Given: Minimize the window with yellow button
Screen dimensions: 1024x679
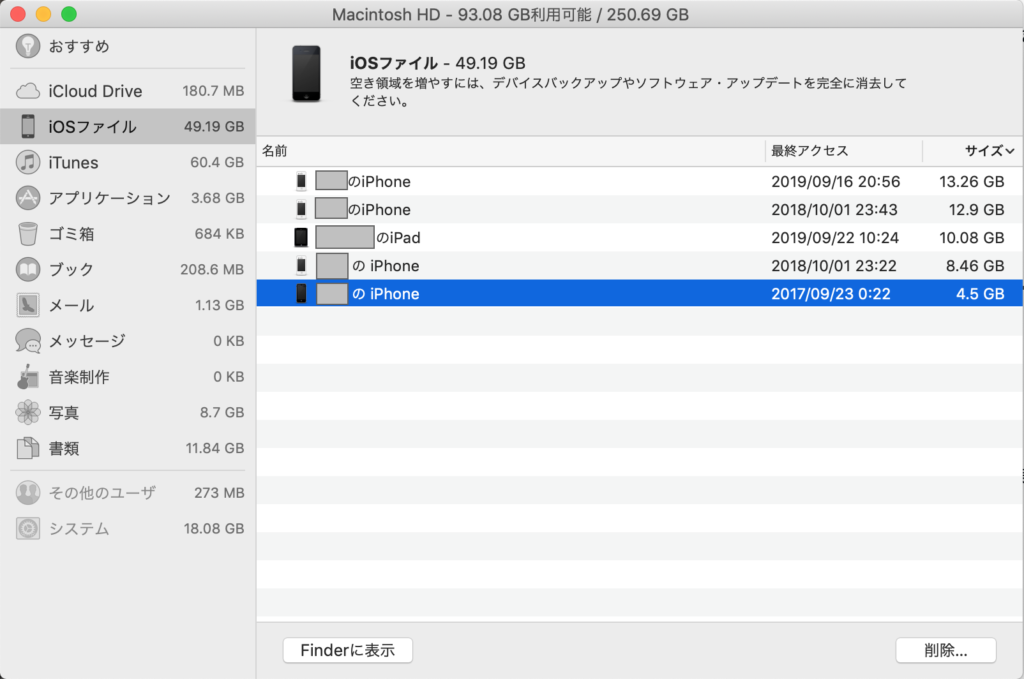Looking at the screenshot, I should tap(43, 14).
